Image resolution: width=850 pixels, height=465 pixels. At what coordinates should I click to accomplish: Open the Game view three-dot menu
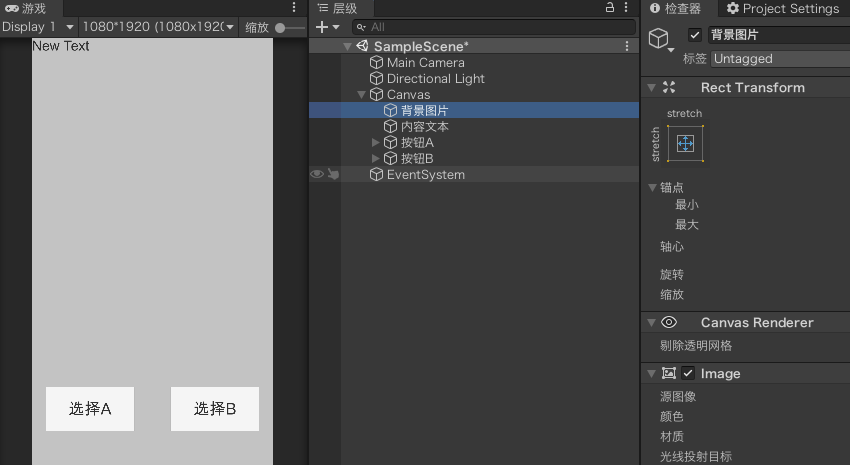pos(294,7)
